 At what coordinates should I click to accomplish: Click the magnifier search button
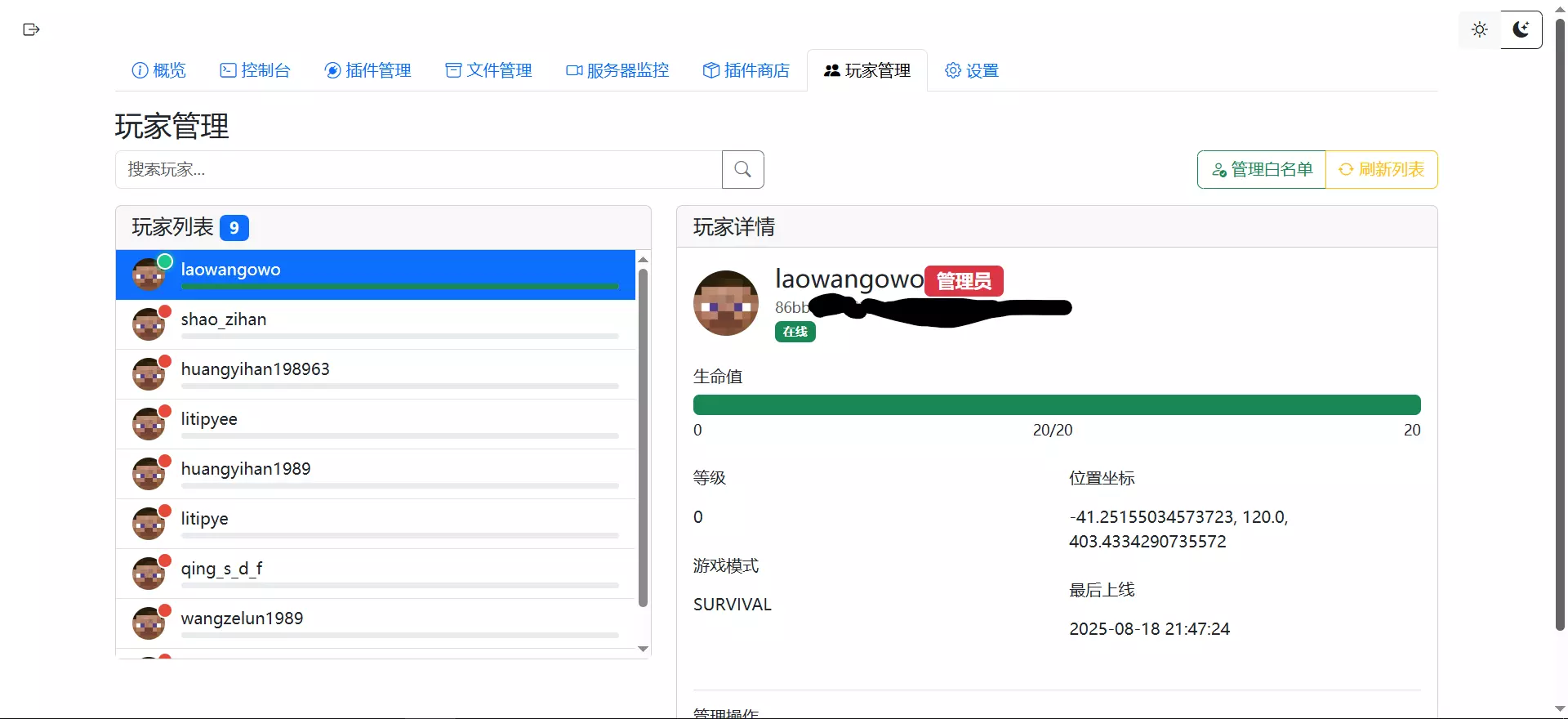(743, 169)
